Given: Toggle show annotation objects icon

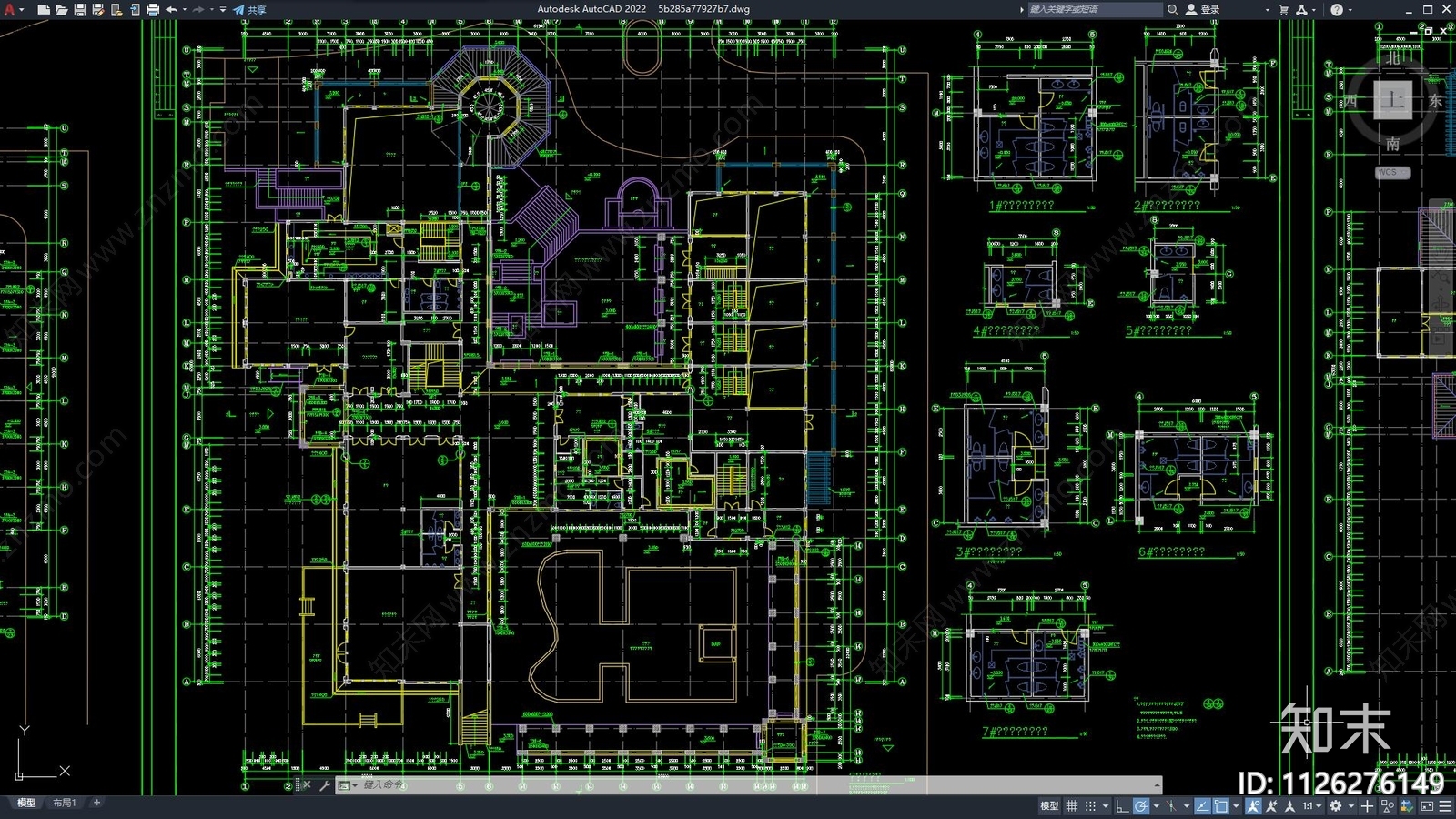Looking at the screenshot, I should (1253, 806).
